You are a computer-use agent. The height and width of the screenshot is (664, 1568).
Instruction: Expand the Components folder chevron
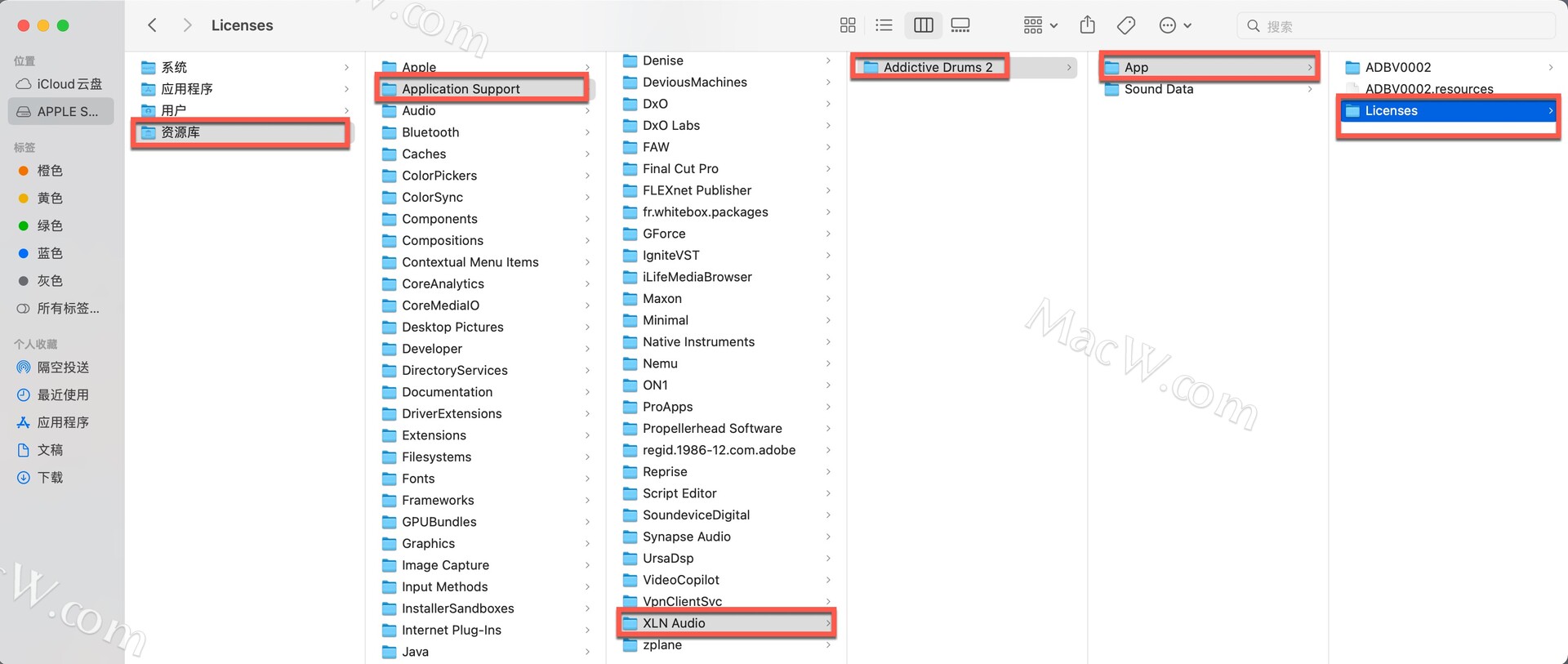coord(587,219)
